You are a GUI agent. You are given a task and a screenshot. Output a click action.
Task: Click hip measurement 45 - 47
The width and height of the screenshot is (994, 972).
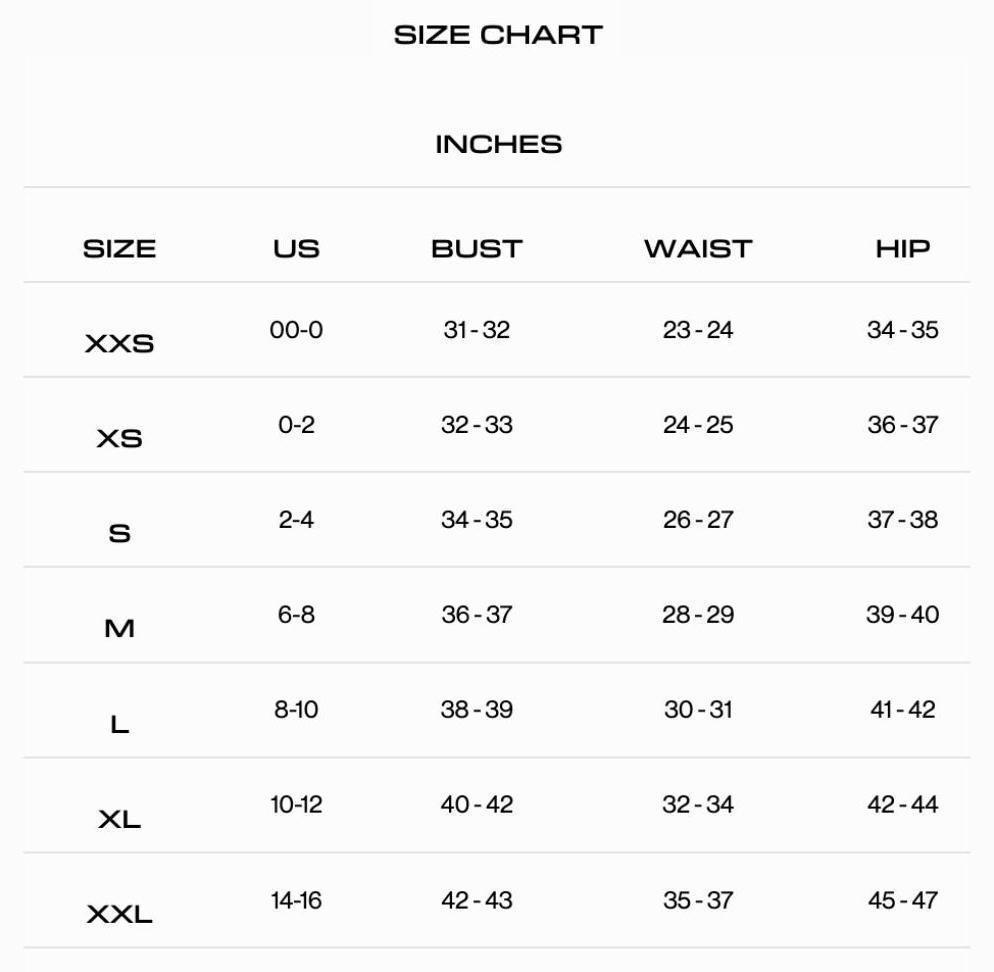pos(902,900)
